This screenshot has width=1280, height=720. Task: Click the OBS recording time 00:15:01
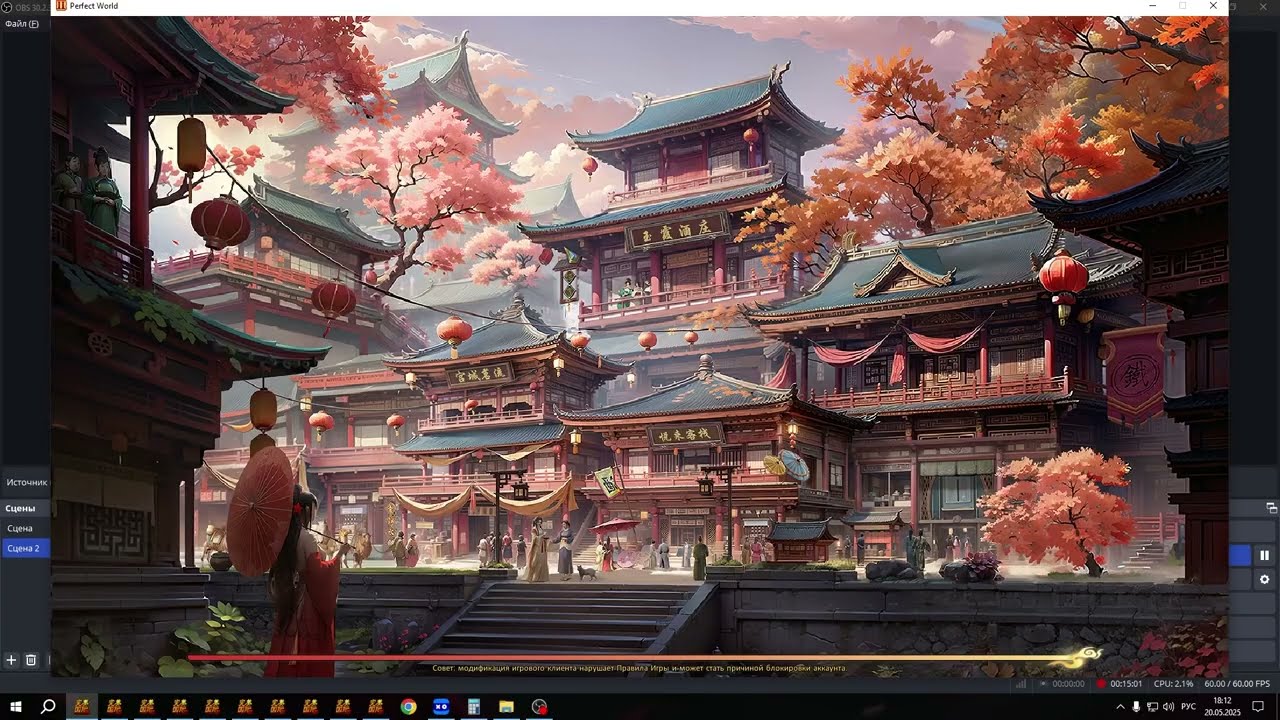click(x=1126, y=684)
